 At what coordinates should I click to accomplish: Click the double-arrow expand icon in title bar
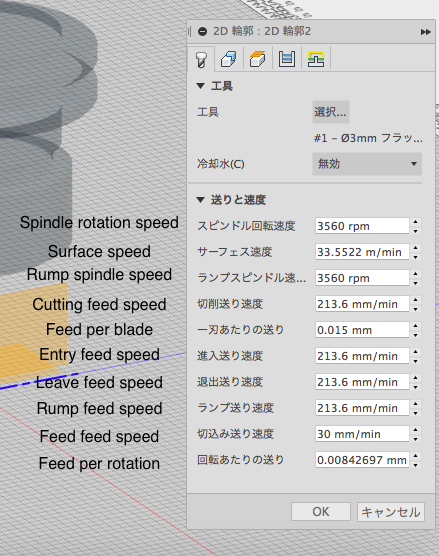[x=426, y=32]
